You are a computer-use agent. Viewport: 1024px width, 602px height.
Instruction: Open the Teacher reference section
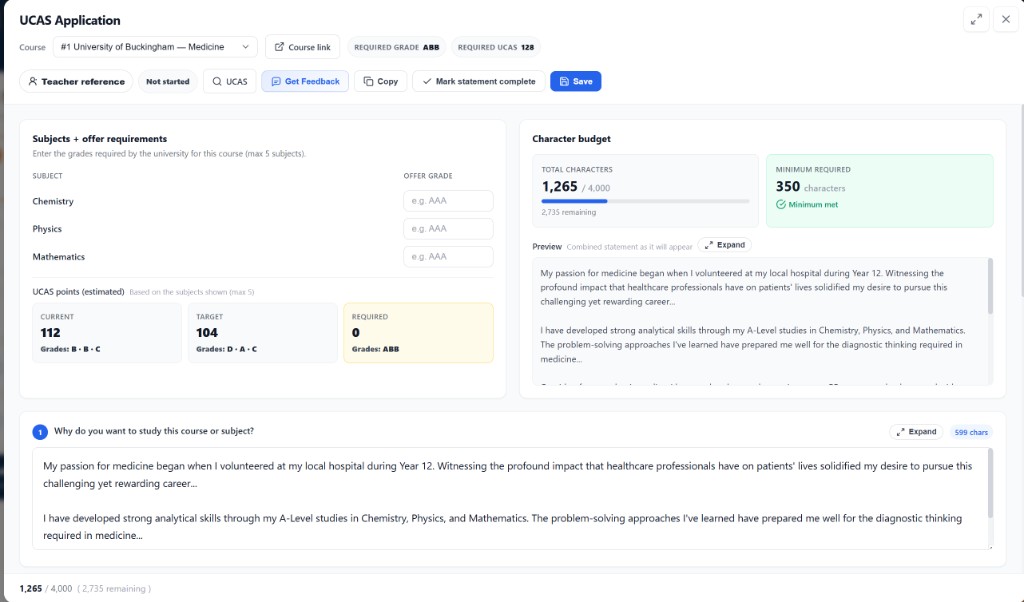pos(76,82)
